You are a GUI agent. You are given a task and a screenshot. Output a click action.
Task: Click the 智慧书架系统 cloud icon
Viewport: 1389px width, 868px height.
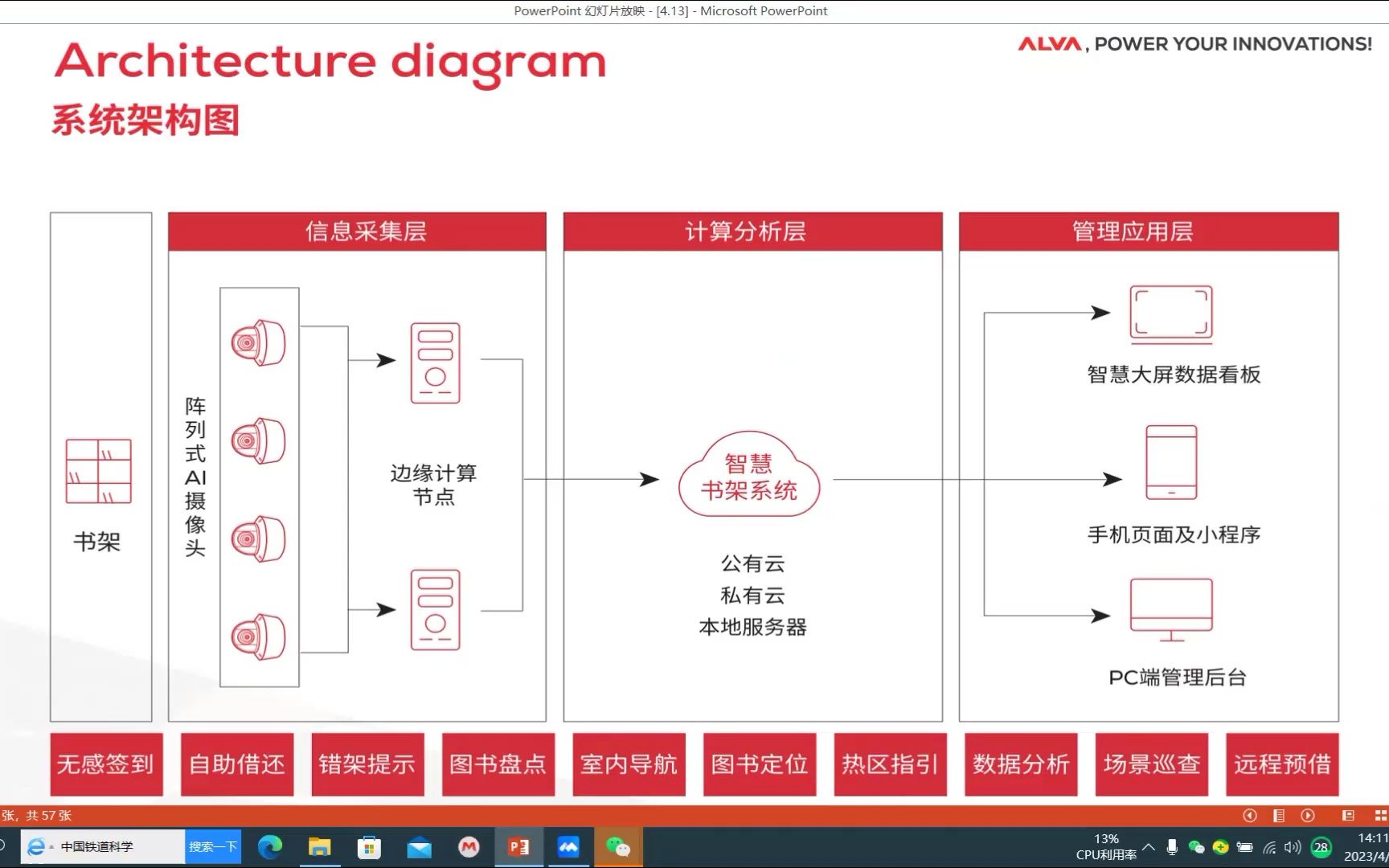[749, 476]
